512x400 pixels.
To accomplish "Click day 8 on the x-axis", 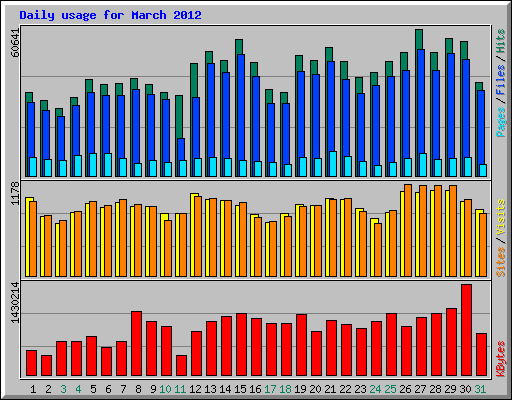I will (x=138, y=389).
